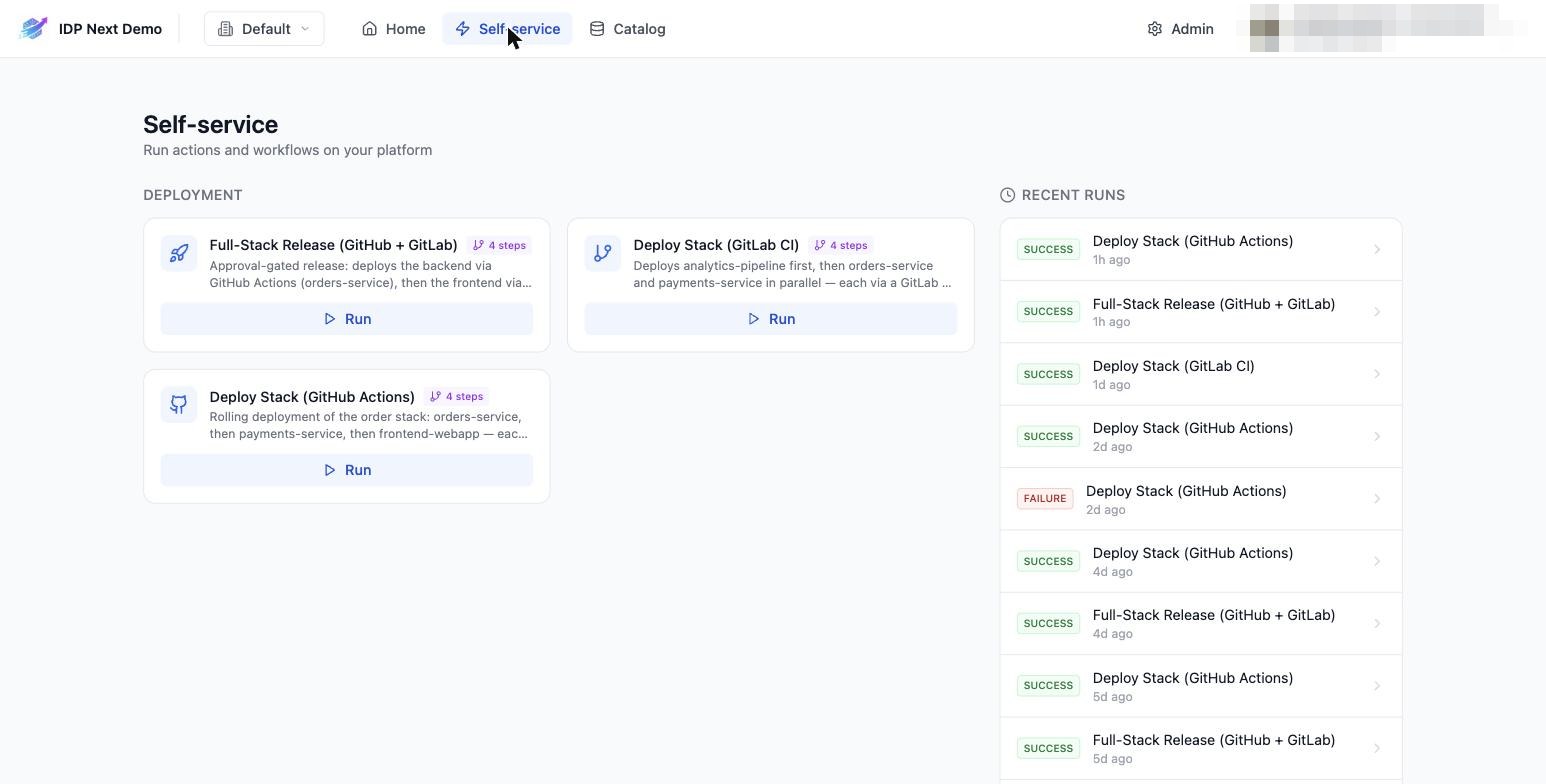Select the Self-service tab
Image resolution: width=1546 pixels, height=784 pixels.
507,29
